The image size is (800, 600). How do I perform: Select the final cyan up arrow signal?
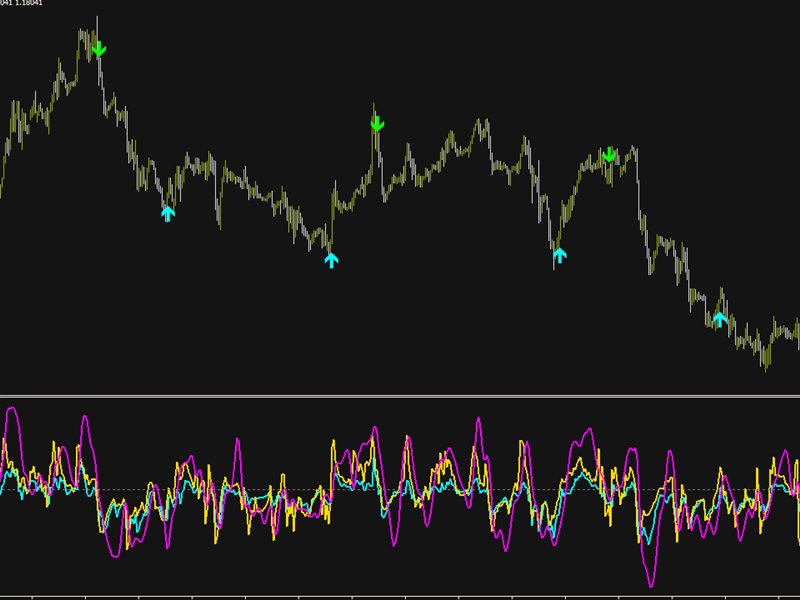tap(719, 319)
